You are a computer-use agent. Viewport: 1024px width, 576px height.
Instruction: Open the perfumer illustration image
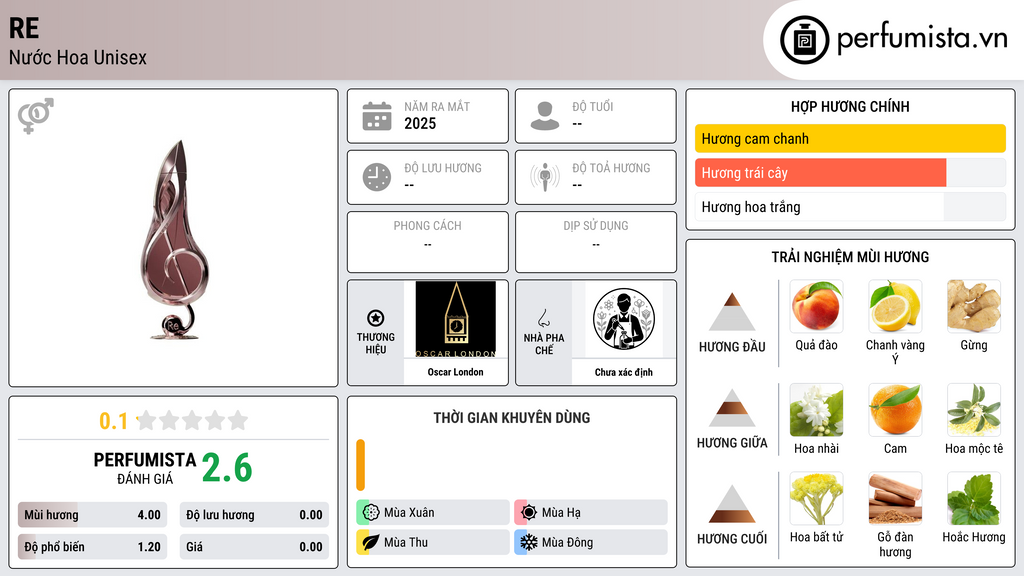(624, 319)
